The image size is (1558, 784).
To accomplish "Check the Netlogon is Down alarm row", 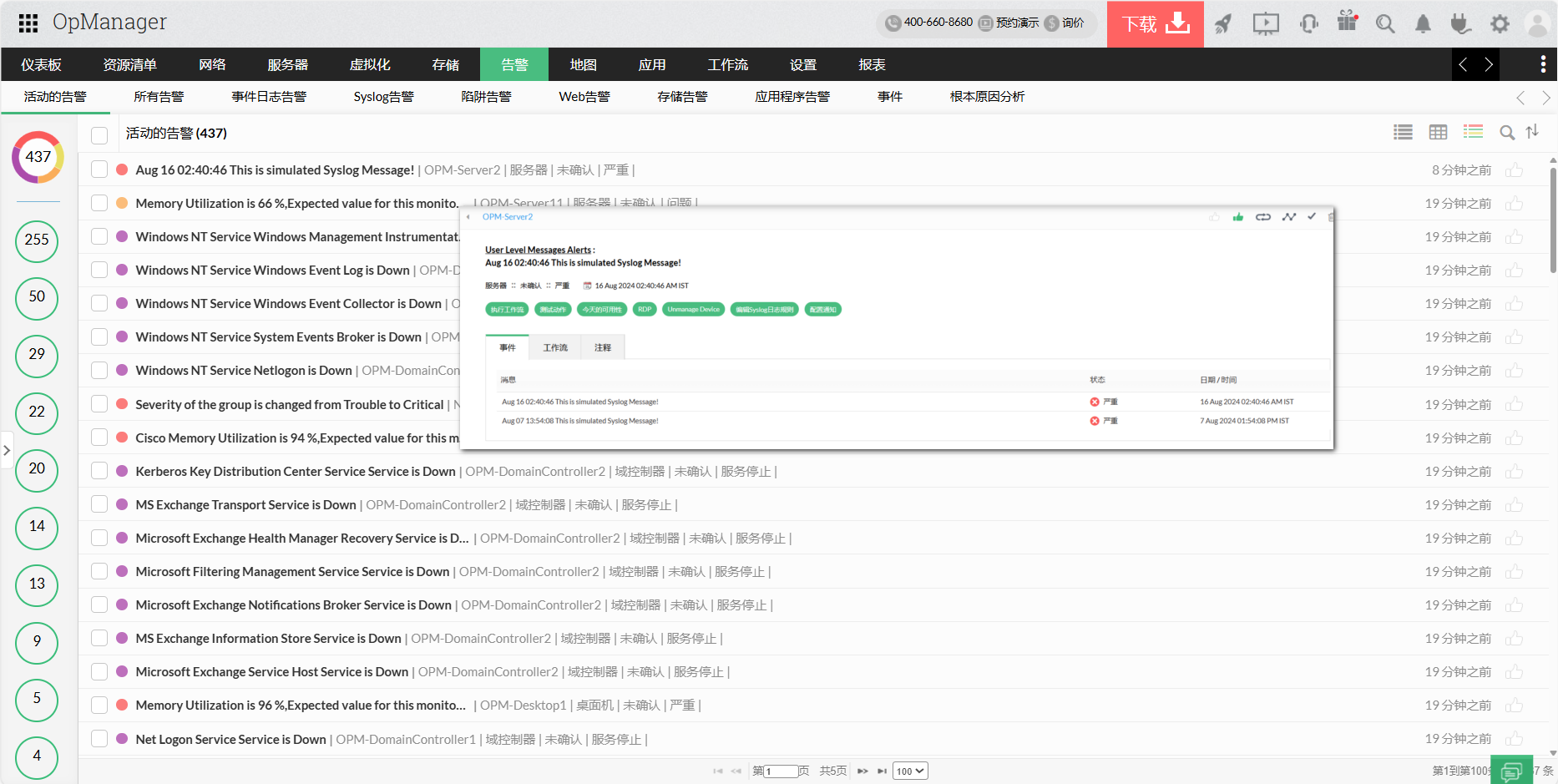I will coord(99,370).
